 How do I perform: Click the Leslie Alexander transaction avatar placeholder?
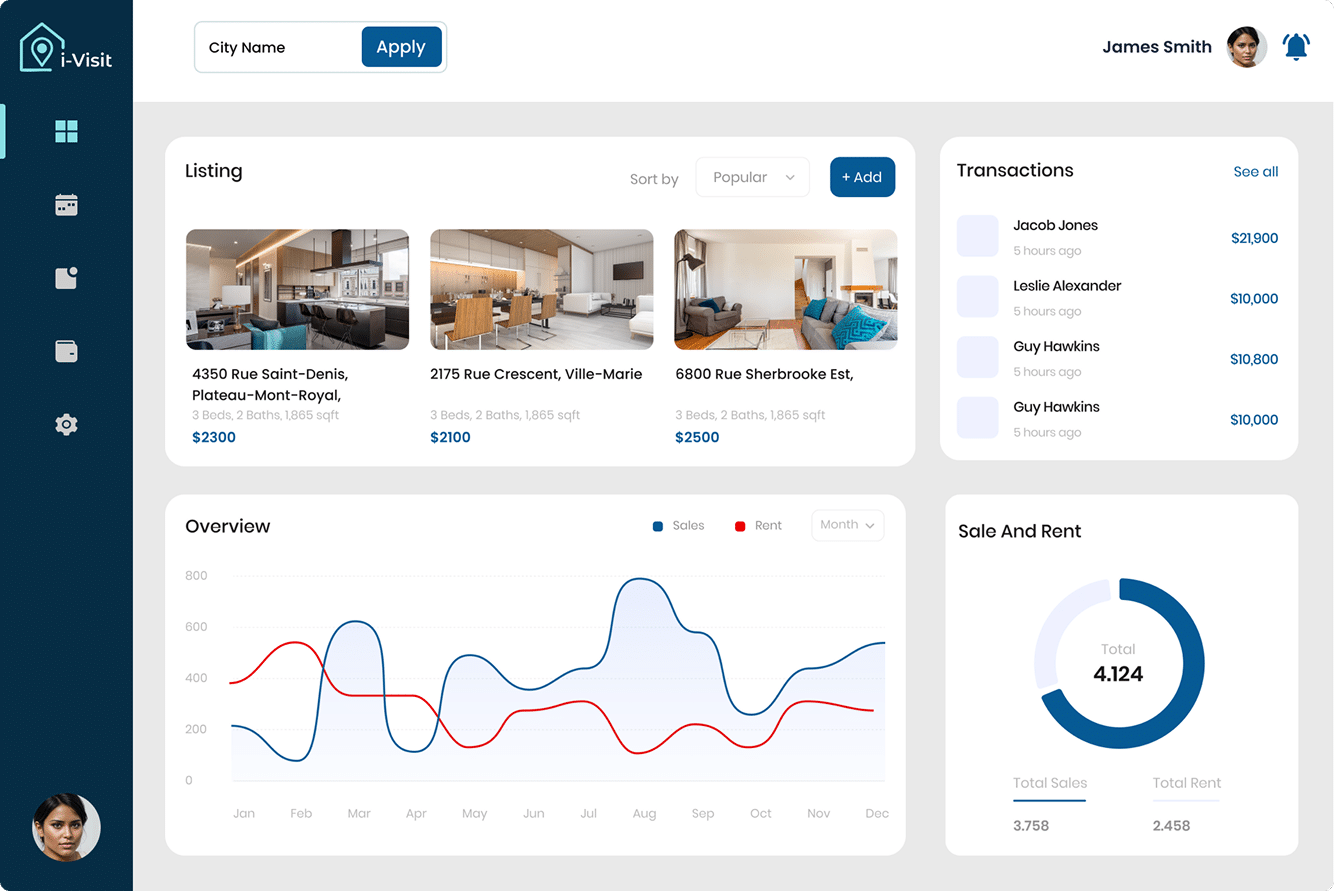coord(978,297)
